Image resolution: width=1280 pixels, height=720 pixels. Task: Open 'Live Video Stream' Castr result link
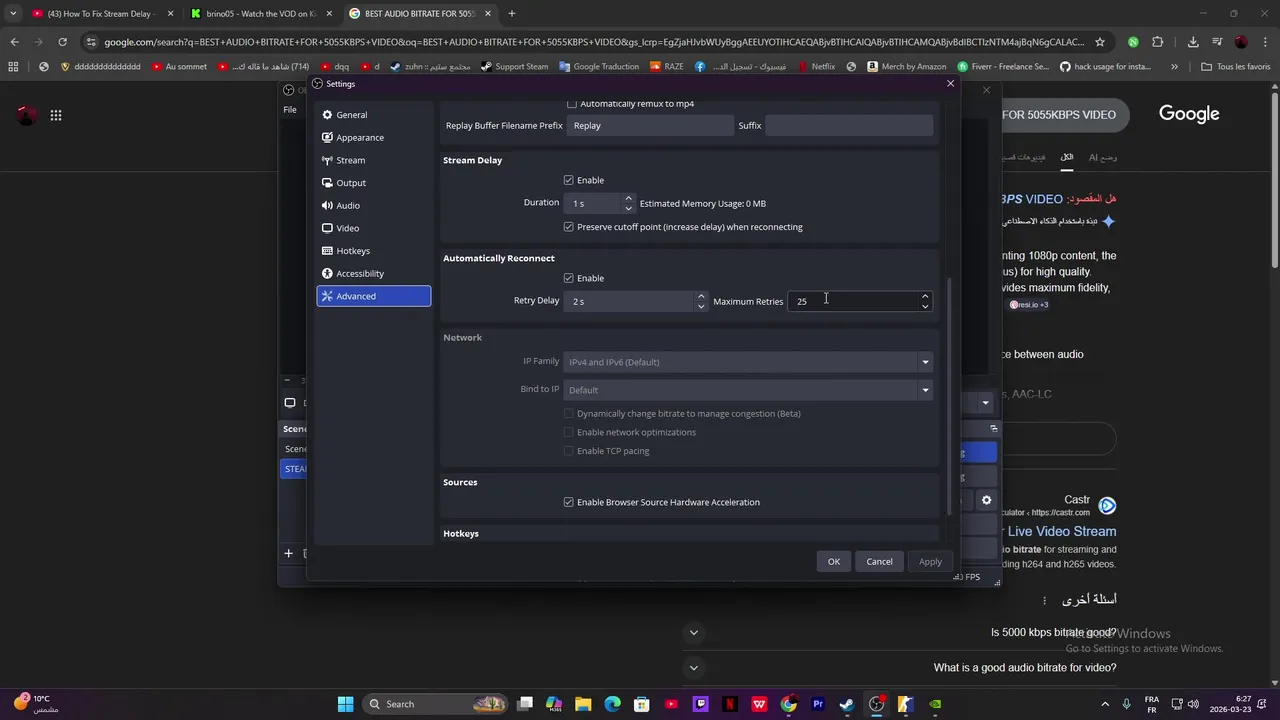click(1061, 532)
